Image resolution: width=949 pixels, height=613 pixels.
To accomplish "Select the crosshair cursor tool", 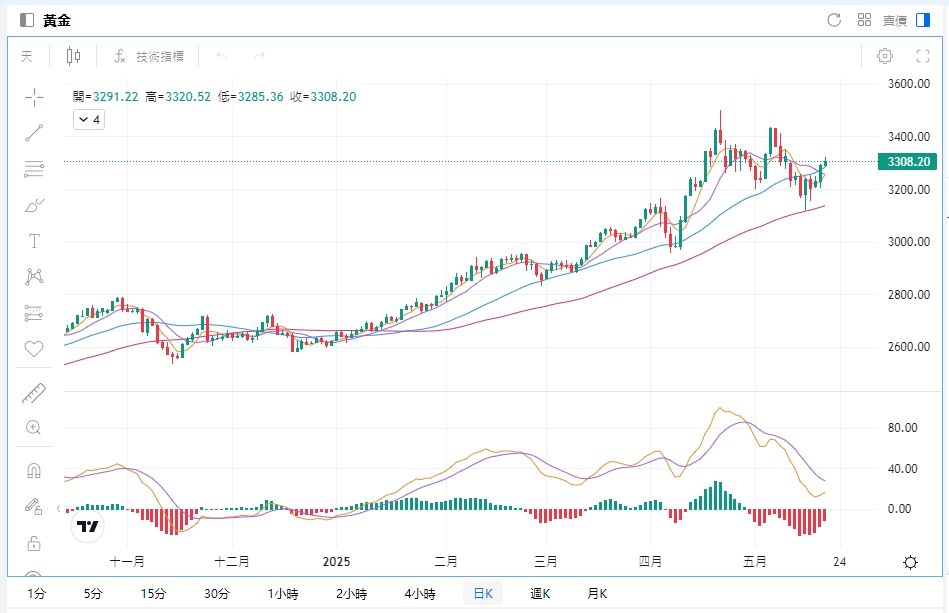I will pyautogui.click(x=34, y=96).
